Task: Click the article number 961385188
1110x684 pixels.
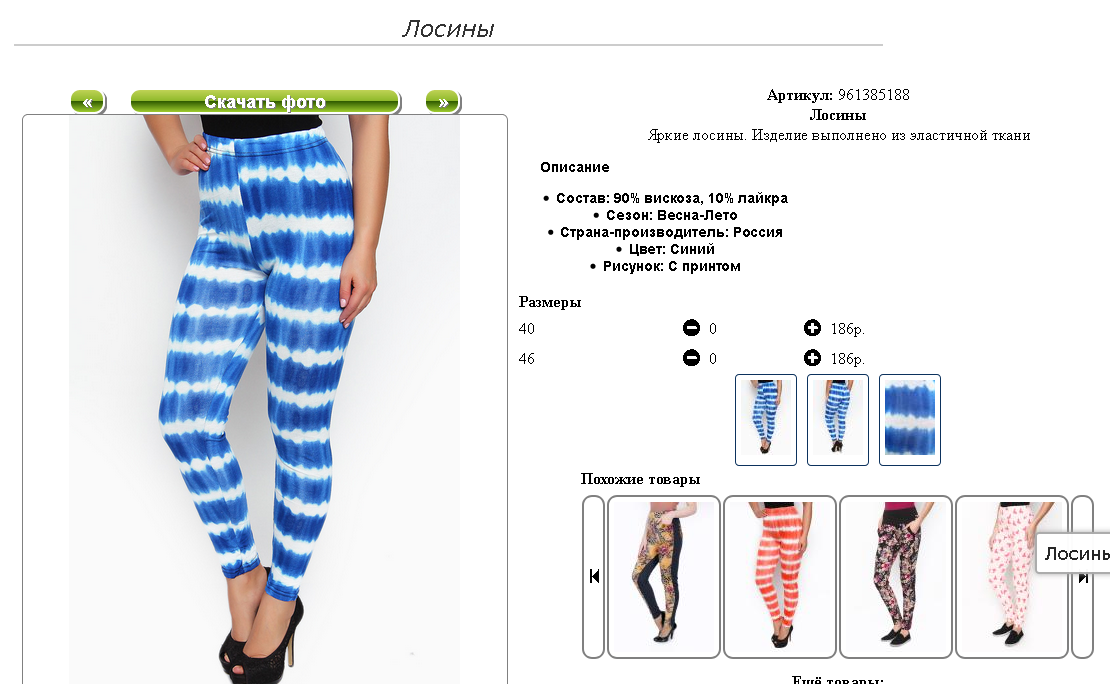Action: click(x=874, y=95)
